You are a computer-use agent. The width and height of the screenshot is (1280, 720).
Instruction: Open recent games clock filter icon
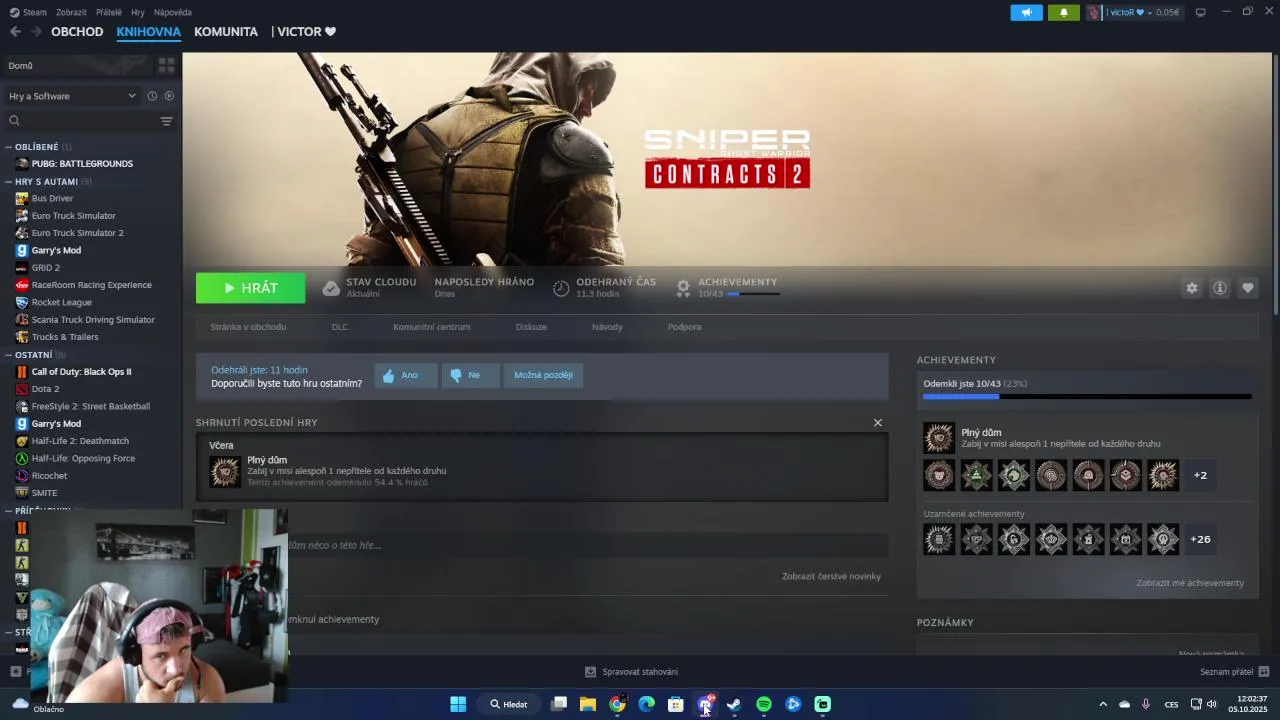[152, 96]
